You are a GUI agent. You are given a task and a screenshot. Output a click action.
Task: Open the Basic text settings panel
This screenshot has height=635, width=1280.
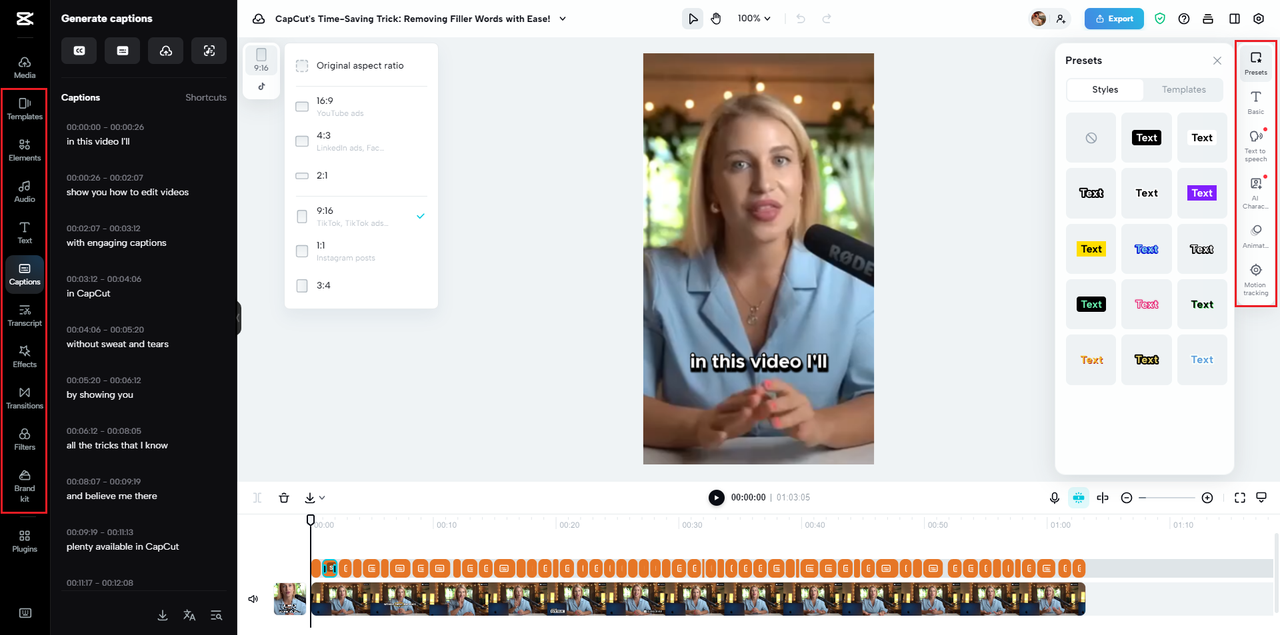tap(1256, 102)
